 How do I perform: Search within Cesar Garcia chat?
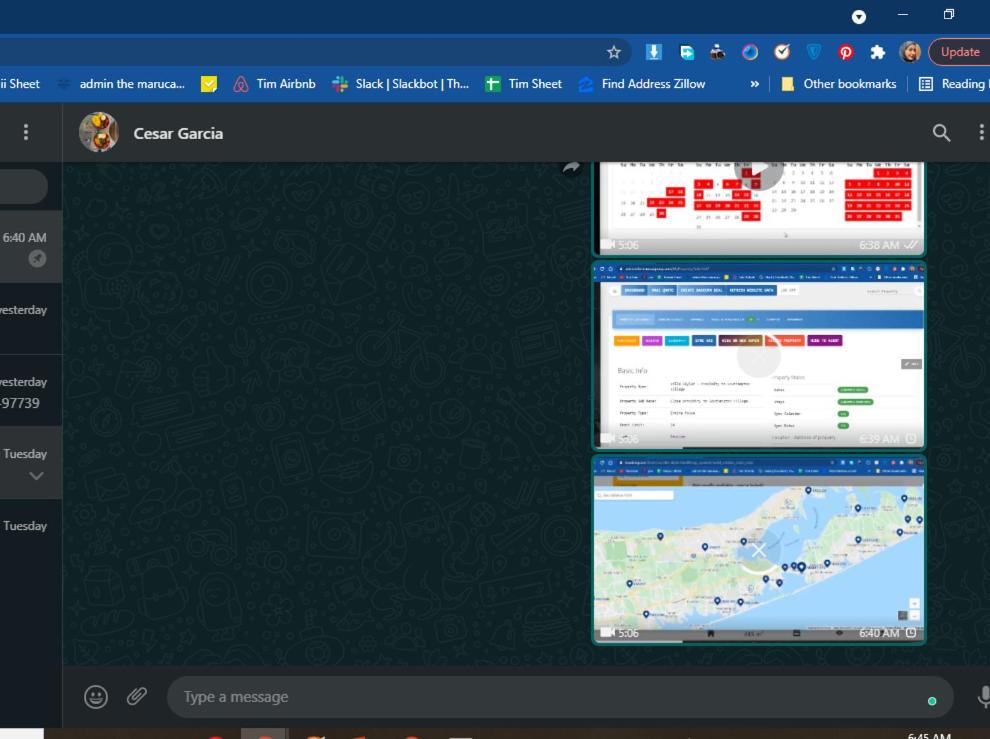tap(941, 133)
